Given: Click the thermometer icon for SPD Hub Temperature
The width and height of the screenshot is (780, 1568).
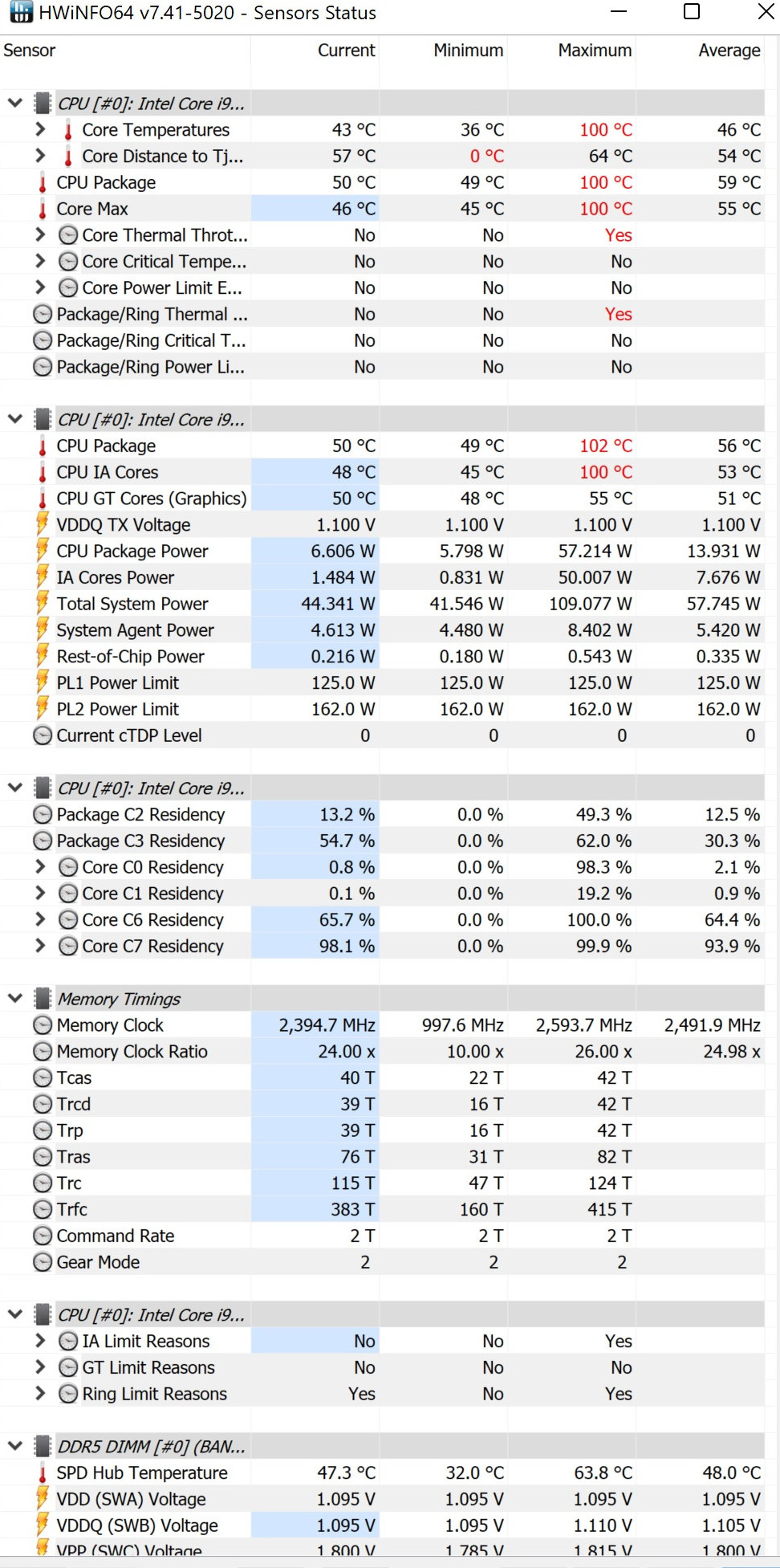Looking at the screenshot, I should click(x=43, y=1473).
